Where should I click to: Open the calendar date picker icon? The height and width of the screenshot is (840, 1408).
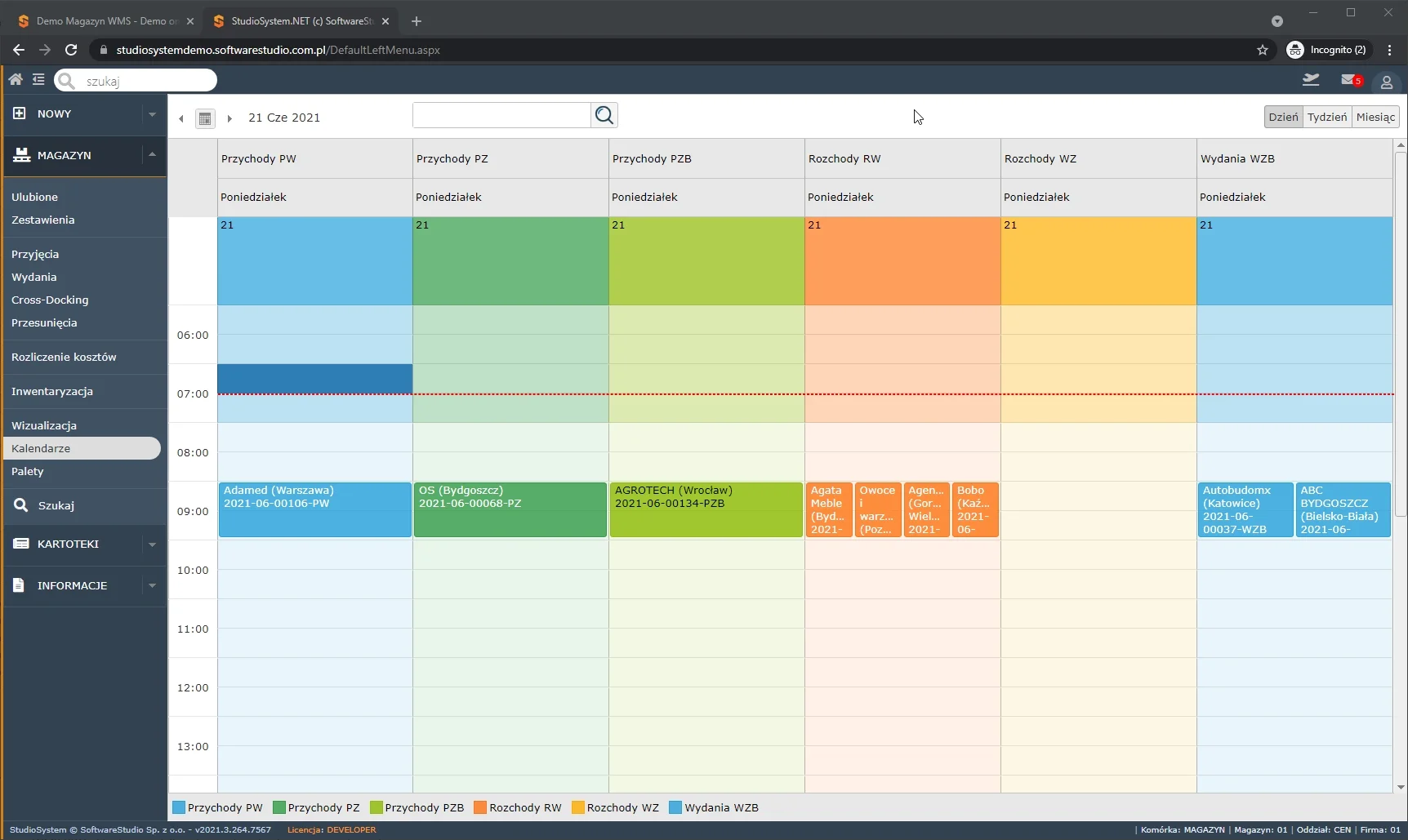(205, 118)
